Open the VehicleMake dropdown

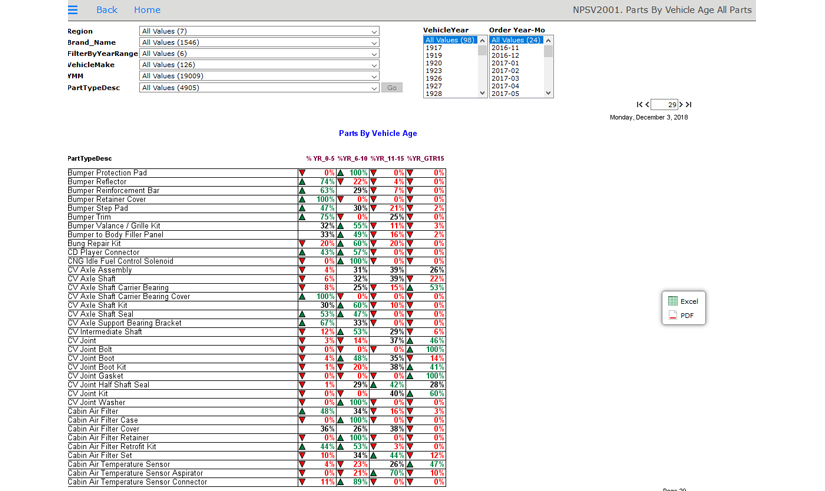tap(259, 65)
